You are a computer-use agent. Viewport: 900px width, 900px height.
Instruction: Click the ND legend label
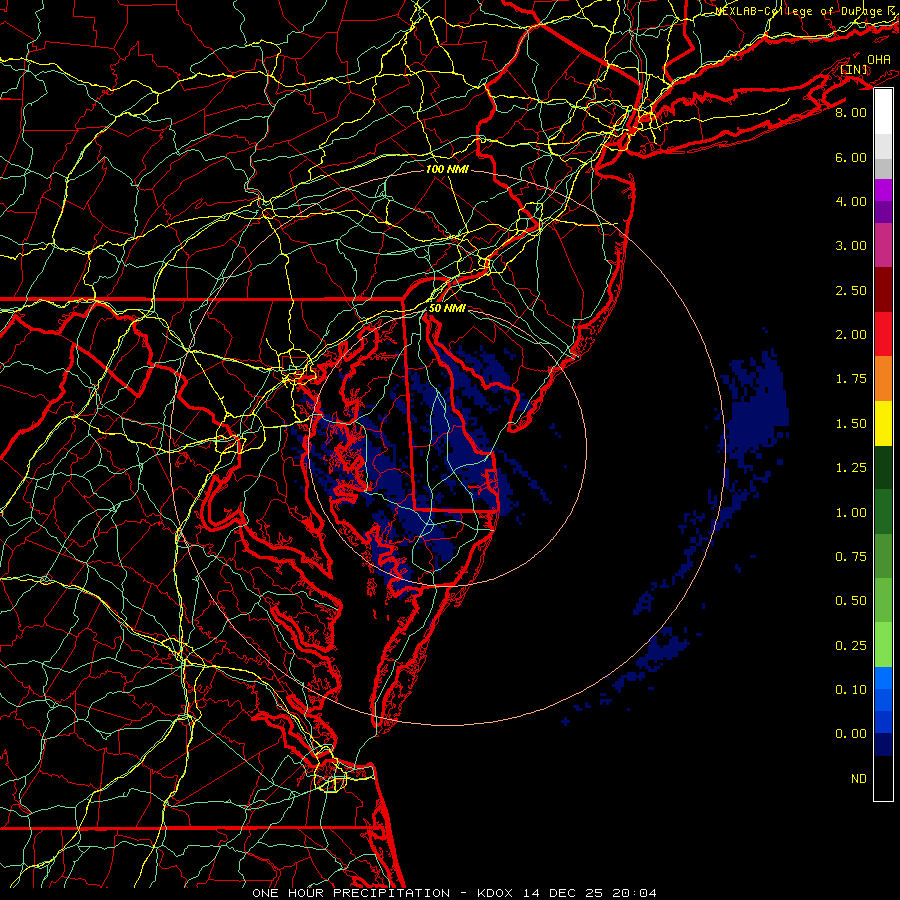[x=859, y=779]
